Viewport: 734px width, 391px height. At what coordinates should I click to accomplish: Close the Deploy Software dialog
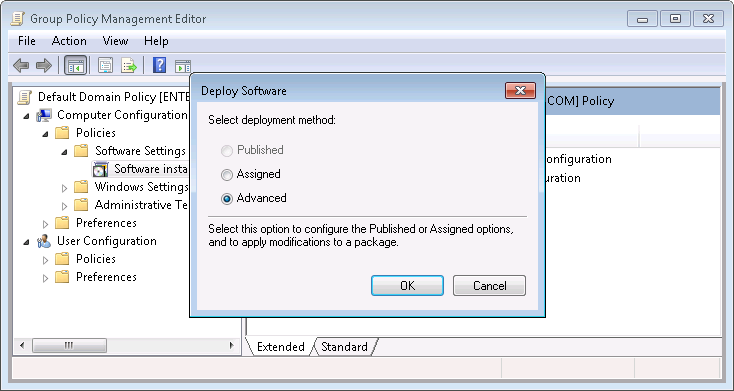tap(520, 91)
